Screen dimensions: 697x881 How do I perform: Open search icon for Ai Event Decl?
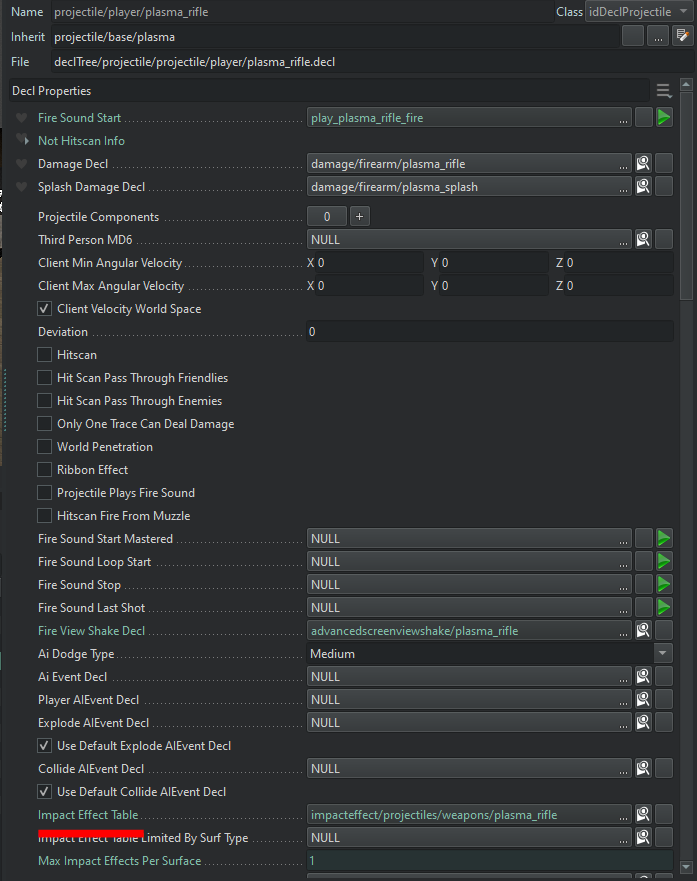coord(643,676)
